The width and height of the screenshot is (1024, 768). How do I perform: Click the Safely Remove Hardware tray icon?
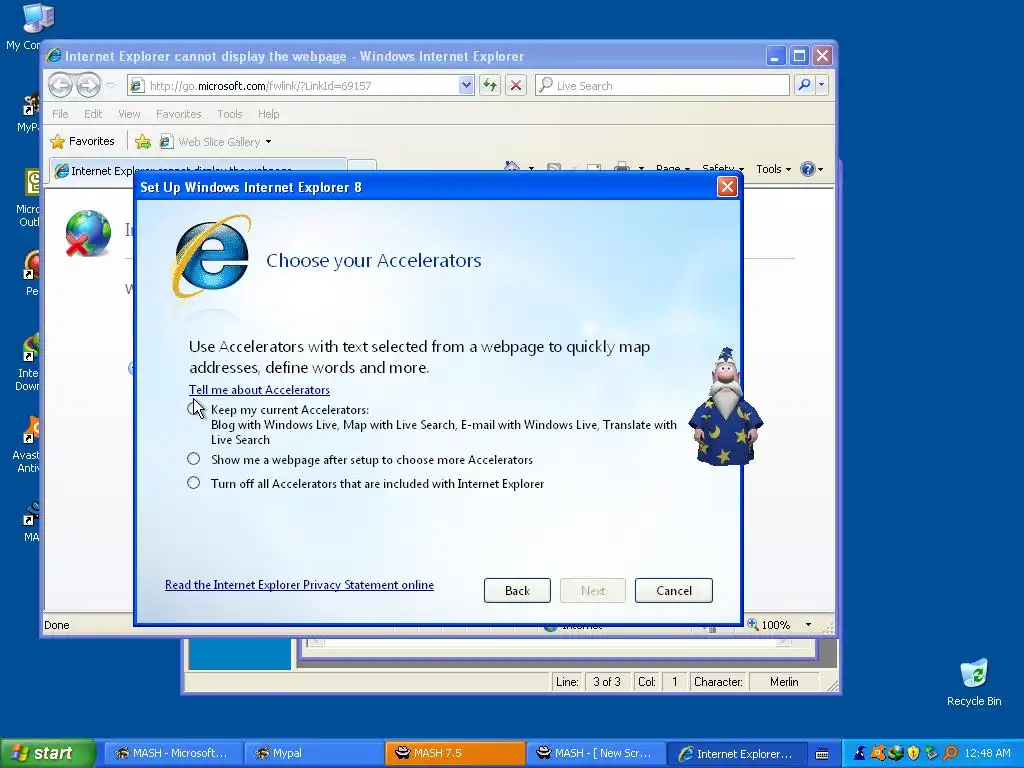point(931,753)
